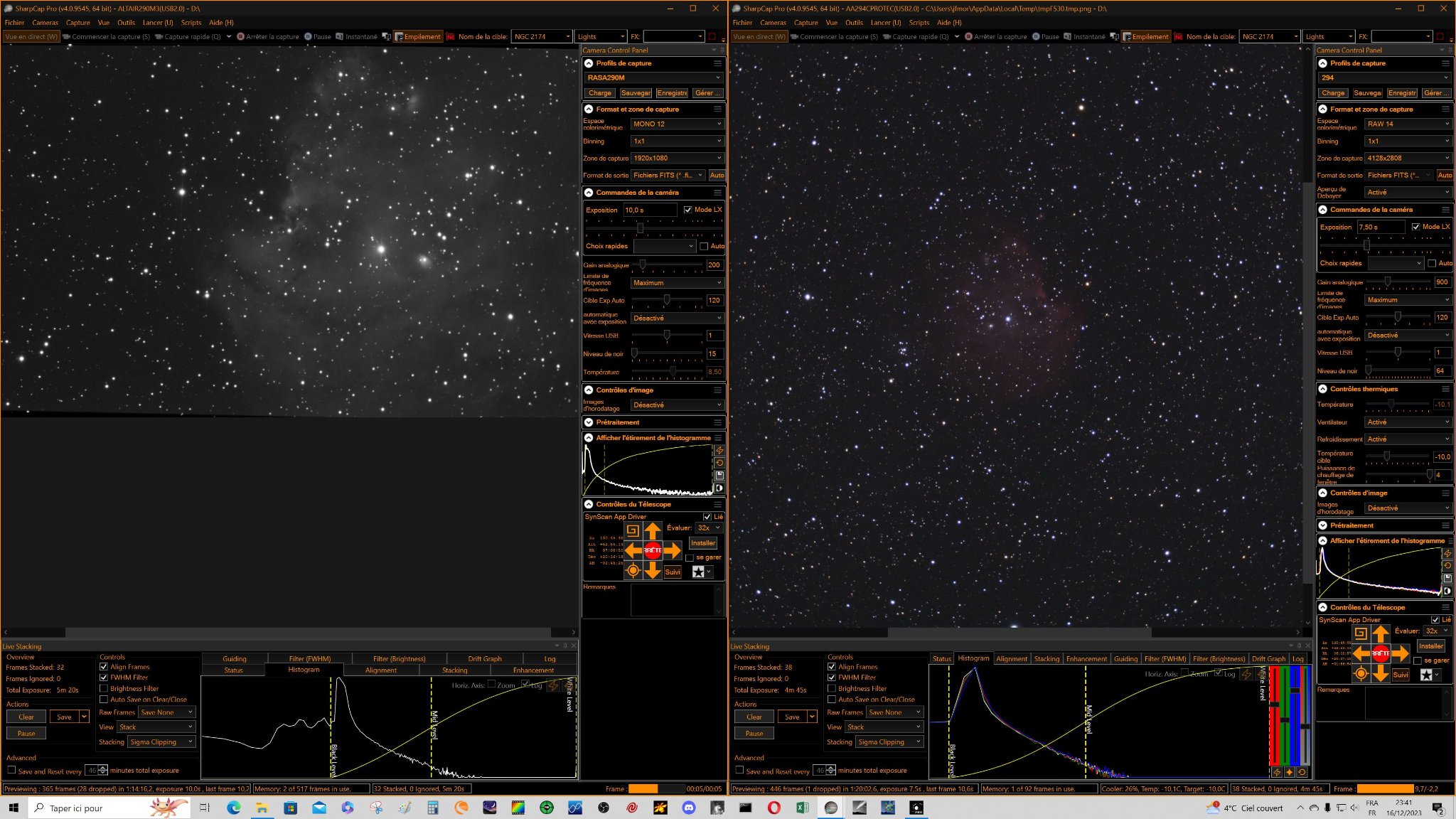Toggle FWHM Filter checkbox in left Live Stacking
This screenshot has width=1456, height=819.
[x=104, y=678]
